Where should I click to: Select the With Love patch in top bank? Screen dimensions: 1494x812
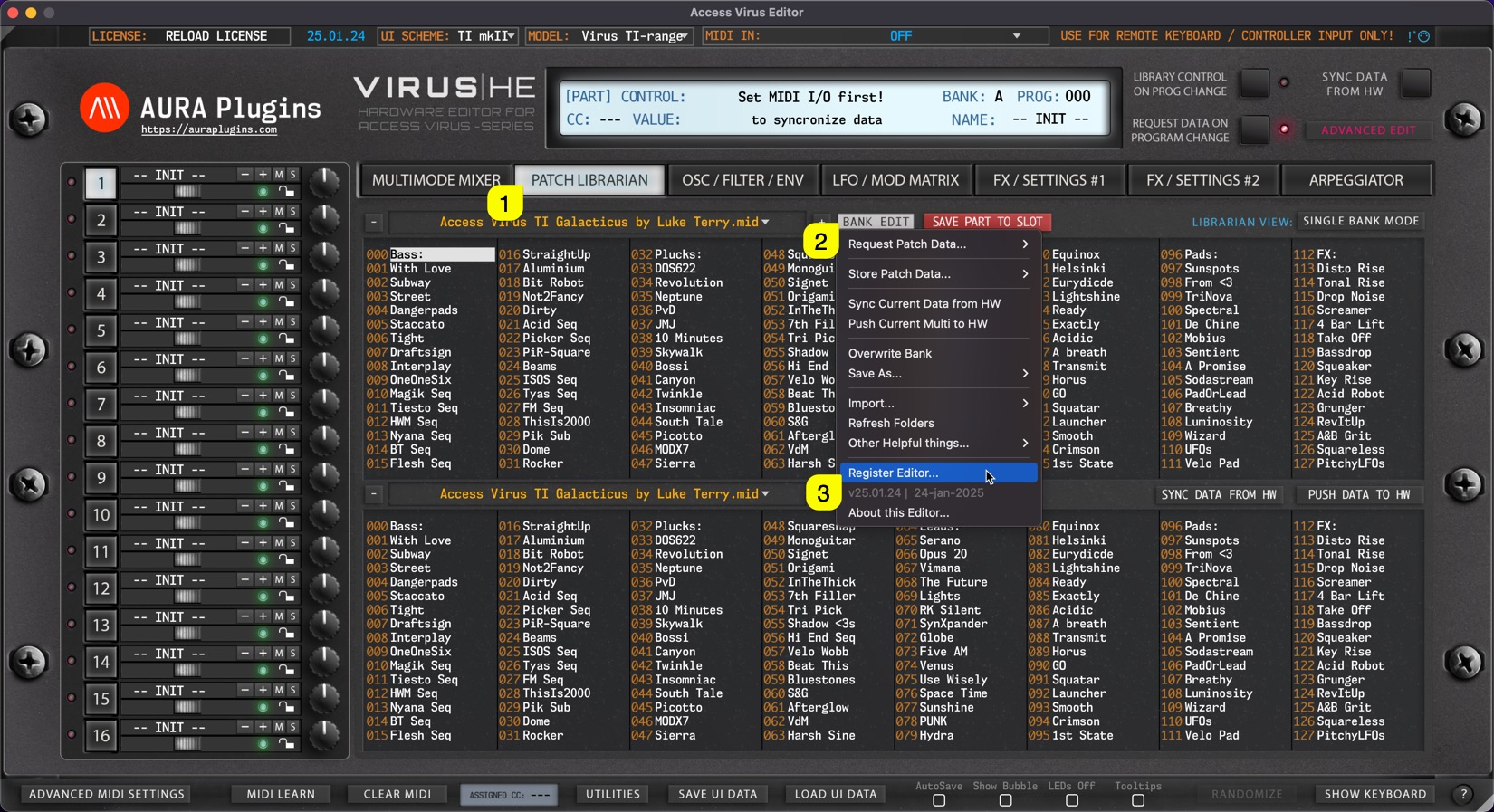420,269
